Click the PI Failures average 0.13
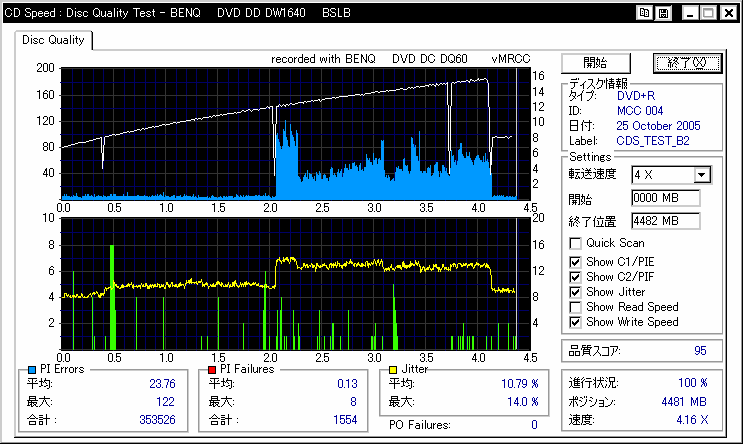The image size is (743, 444). 347,384
